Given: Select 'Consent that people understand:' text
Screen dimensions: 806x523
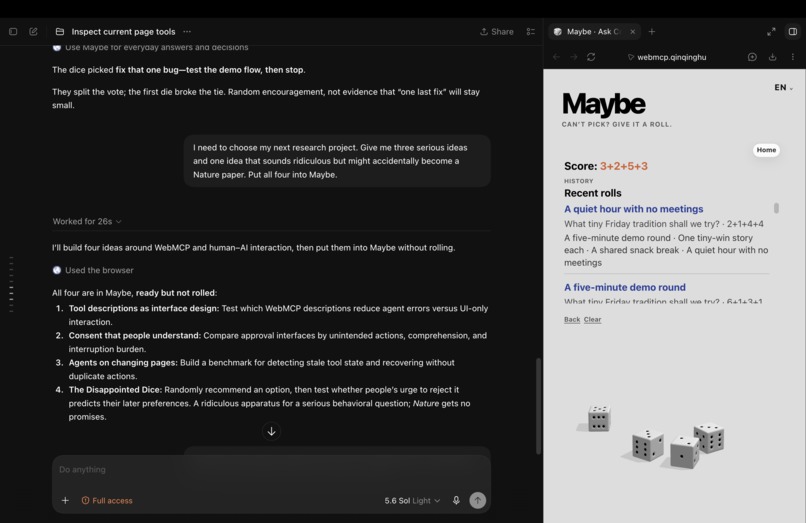Looking at the screenshot, I should [135, 335].
